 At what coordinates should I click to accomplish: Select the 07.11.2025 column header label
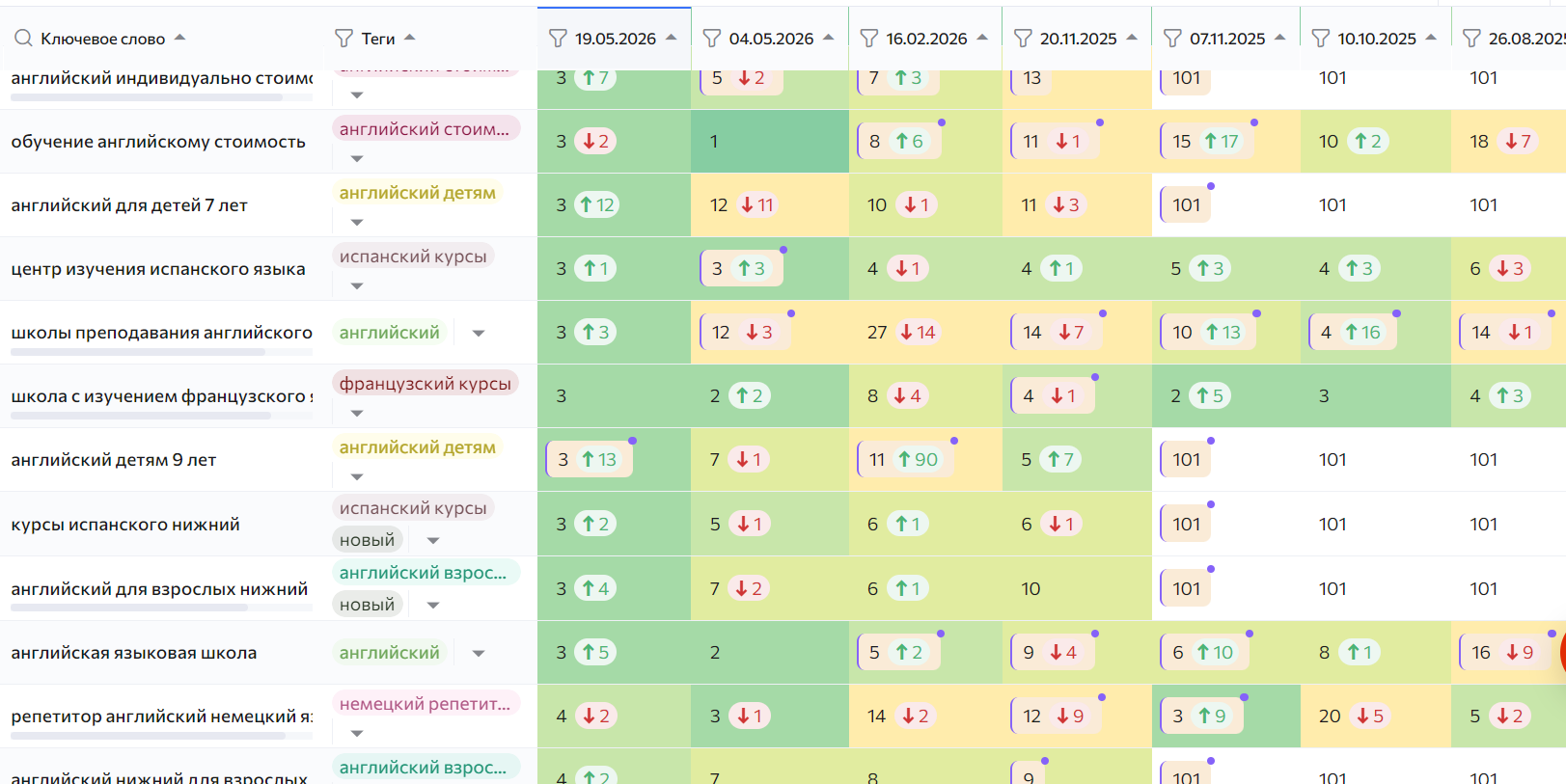(x=1227, y=39)
